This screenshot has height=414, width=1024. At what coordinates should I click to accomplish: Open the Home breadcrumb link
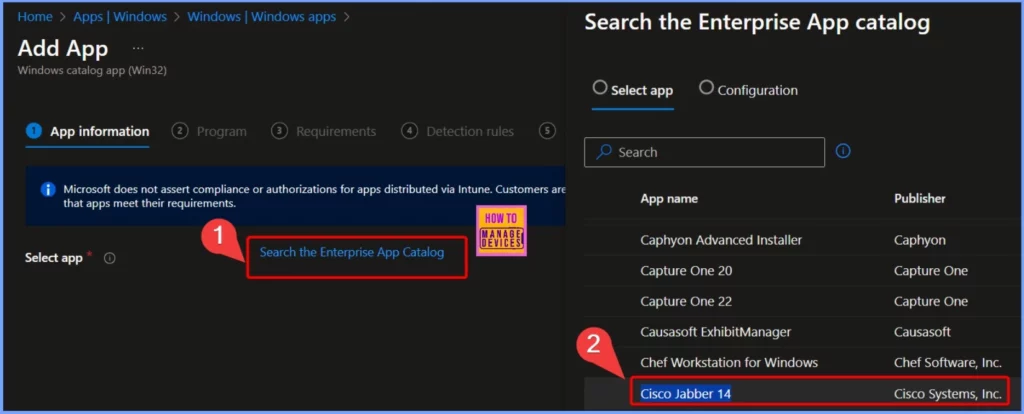(35, 17)
